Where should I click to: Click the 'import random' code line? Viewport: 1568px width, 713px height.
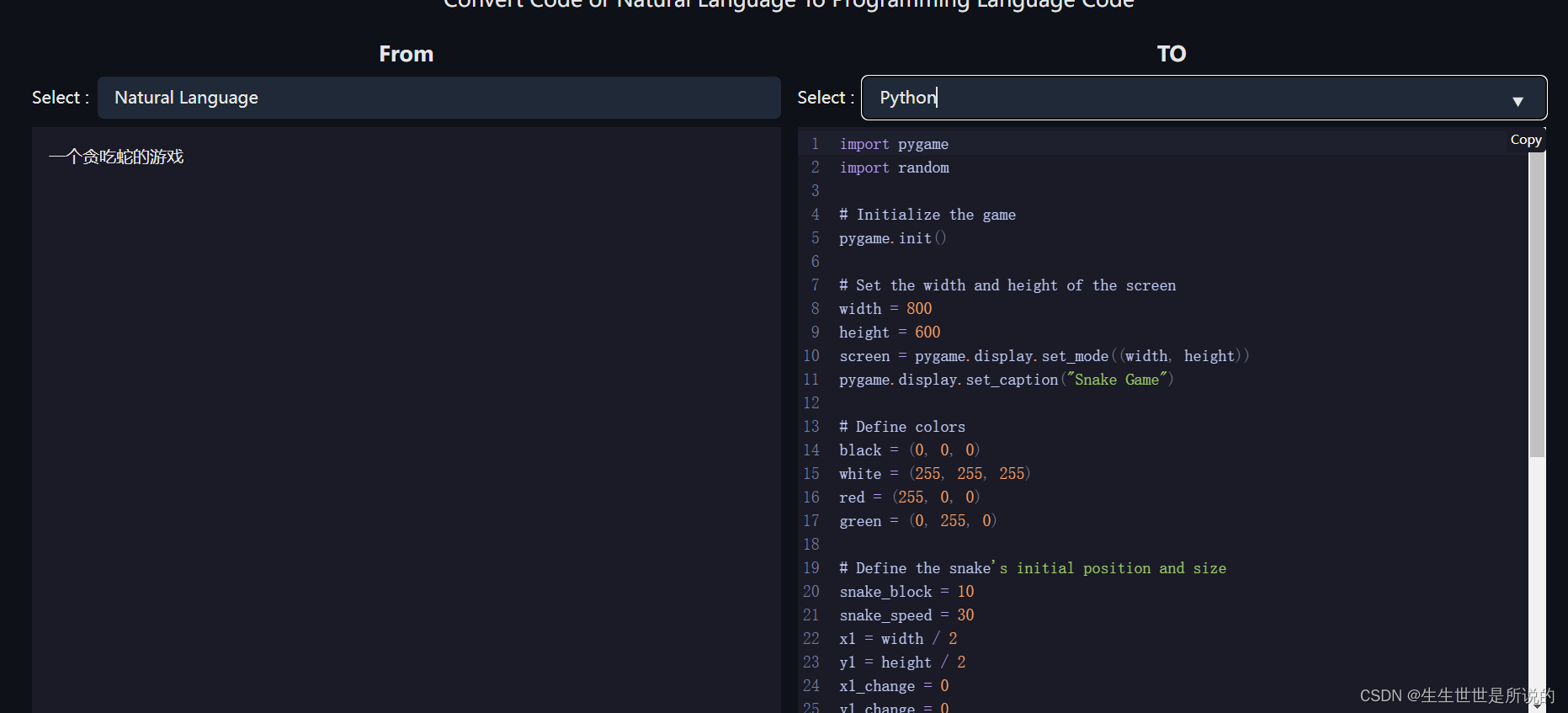coord(894,168)
